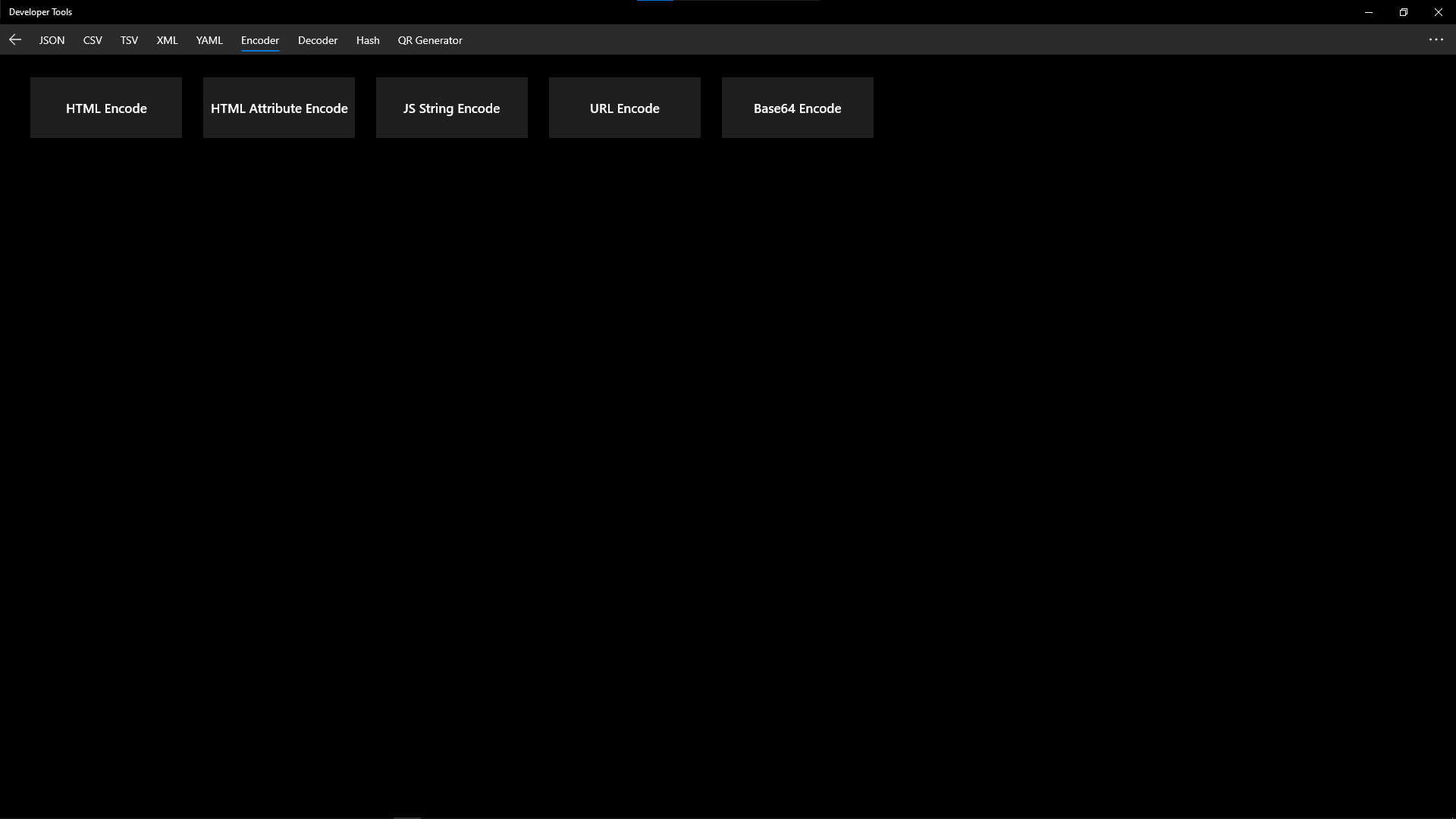Open the QR Generator tab

pyautogui.click(x=430, y=40)
